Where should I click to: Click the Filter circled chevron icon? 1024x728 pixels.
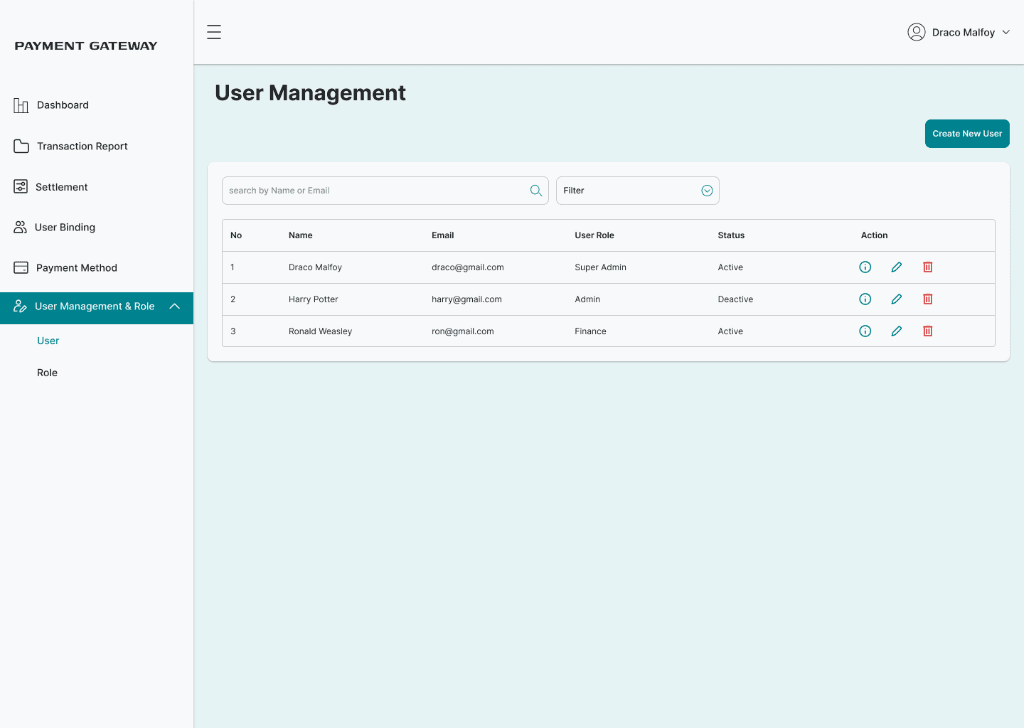pyautogui.click(x=707, y=191)
